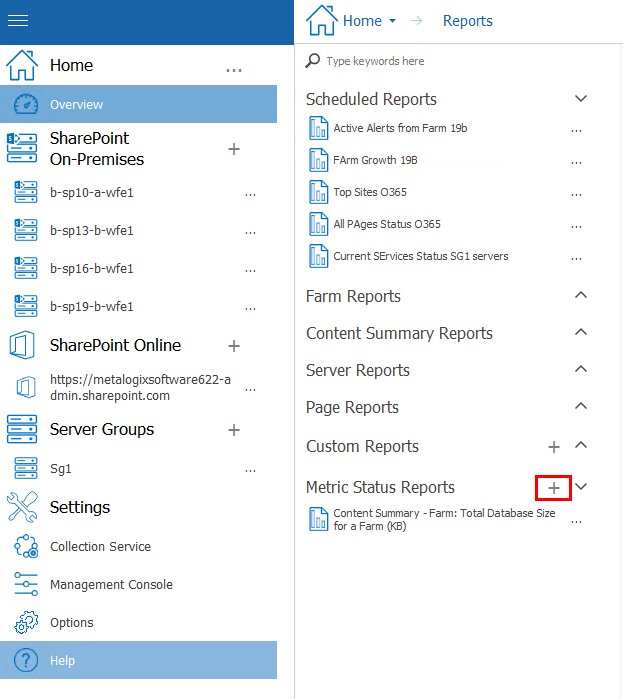
Task: Click the Help question mark icon
Action: click(26, 660)
